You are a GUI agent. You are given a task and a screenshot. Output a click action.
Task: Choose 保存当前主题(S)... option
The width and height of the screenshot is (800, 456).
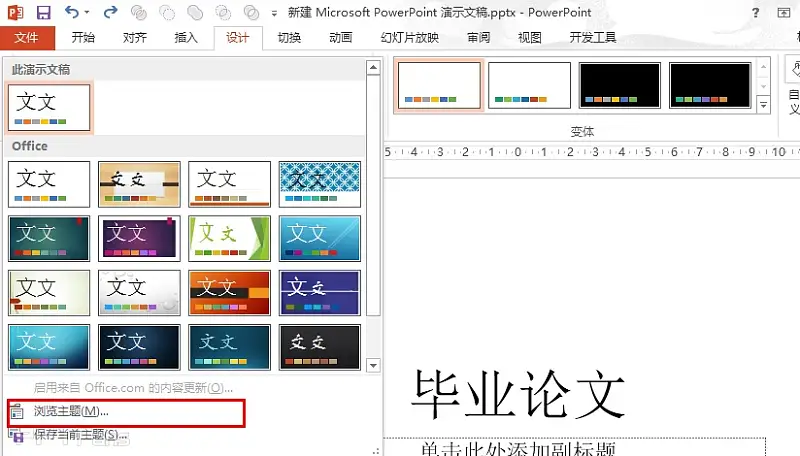[x=81, y=436]
